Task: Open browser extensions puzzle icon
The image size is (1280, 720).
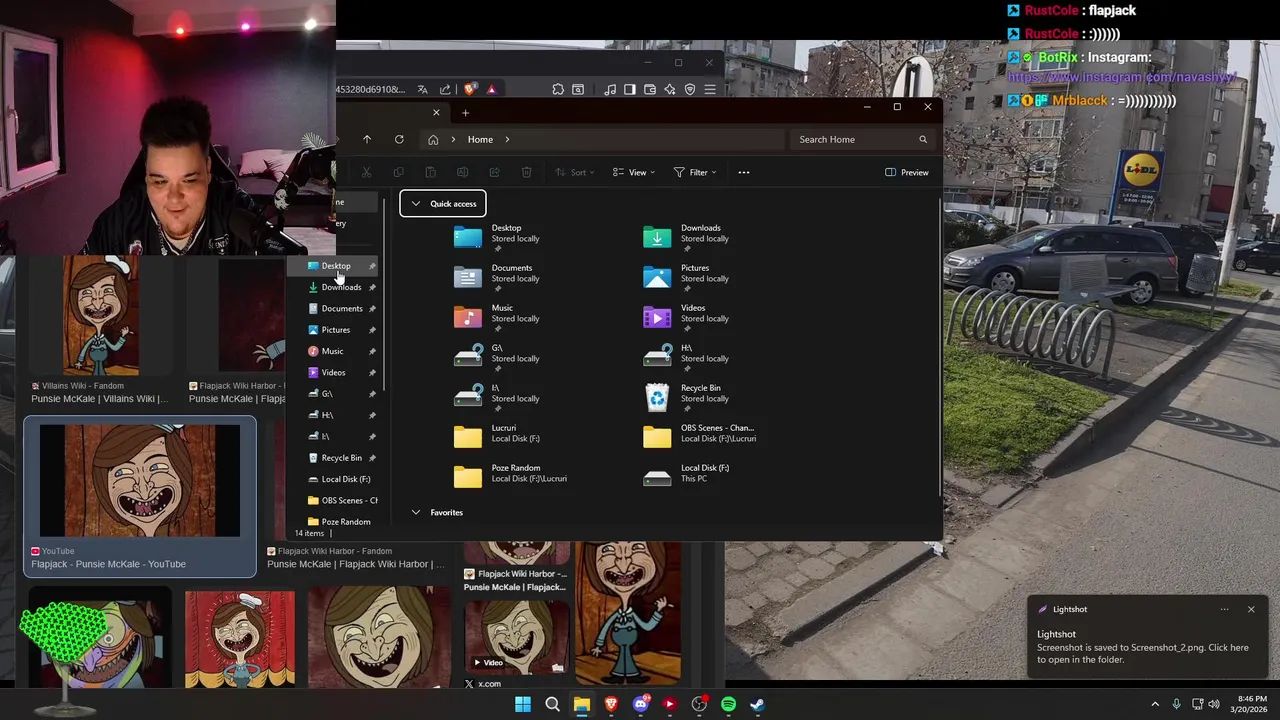Action: coord(558,90)
